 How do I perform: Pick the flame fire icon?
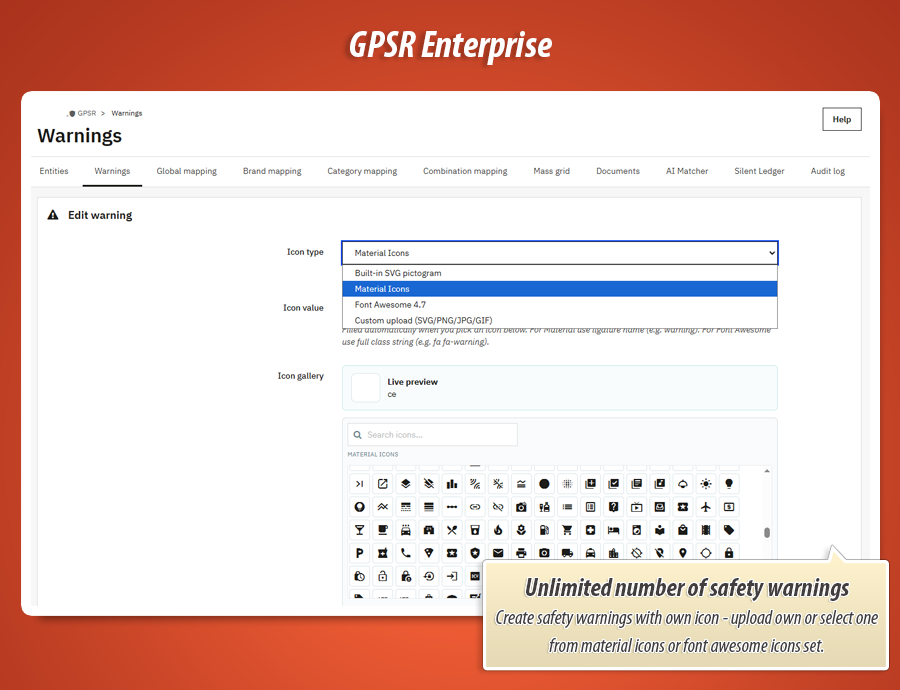[x=498, y=530]
